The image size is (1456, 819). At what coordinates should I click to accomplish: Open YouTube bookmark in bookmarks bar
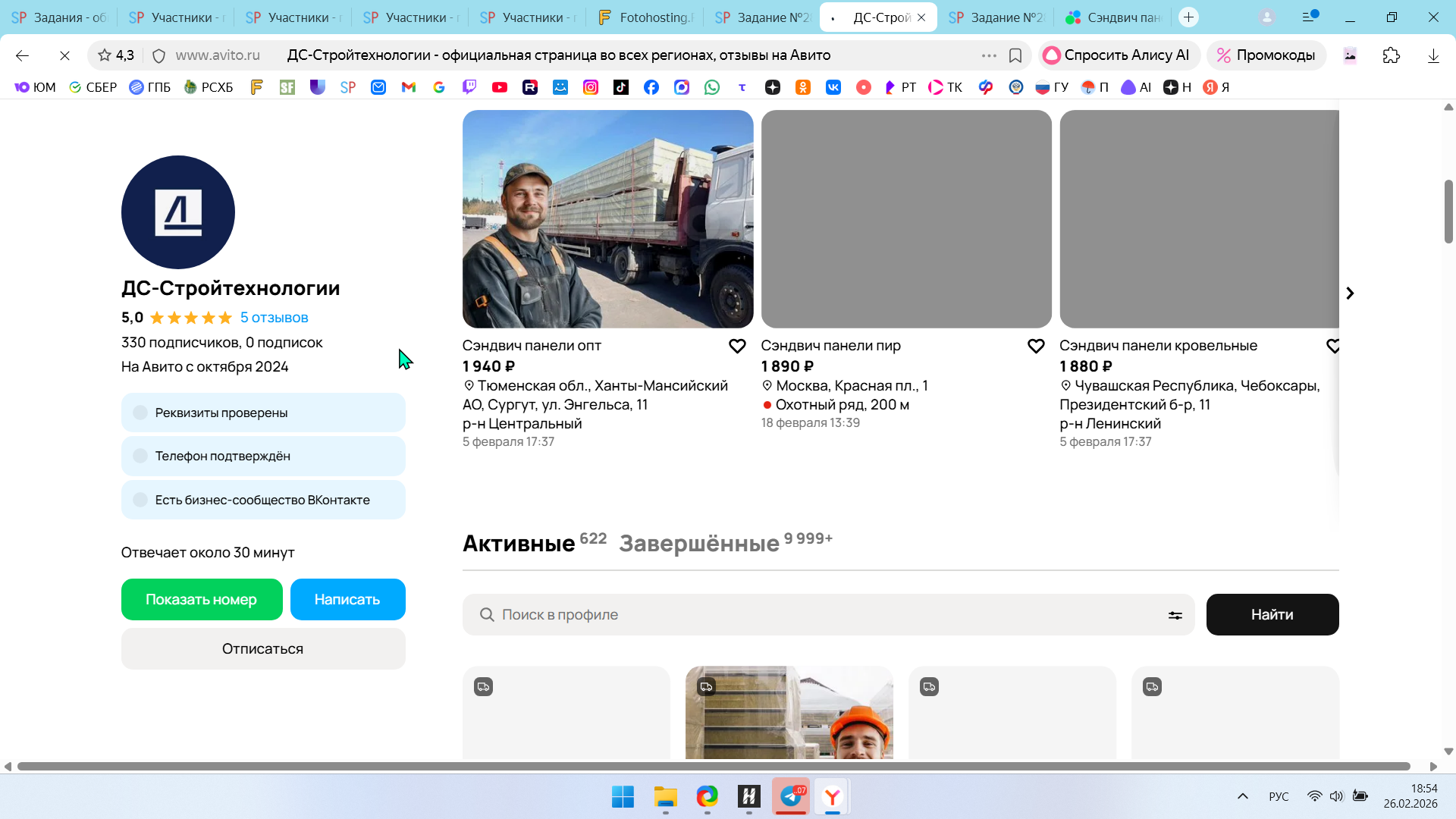[x=500, y=87]
